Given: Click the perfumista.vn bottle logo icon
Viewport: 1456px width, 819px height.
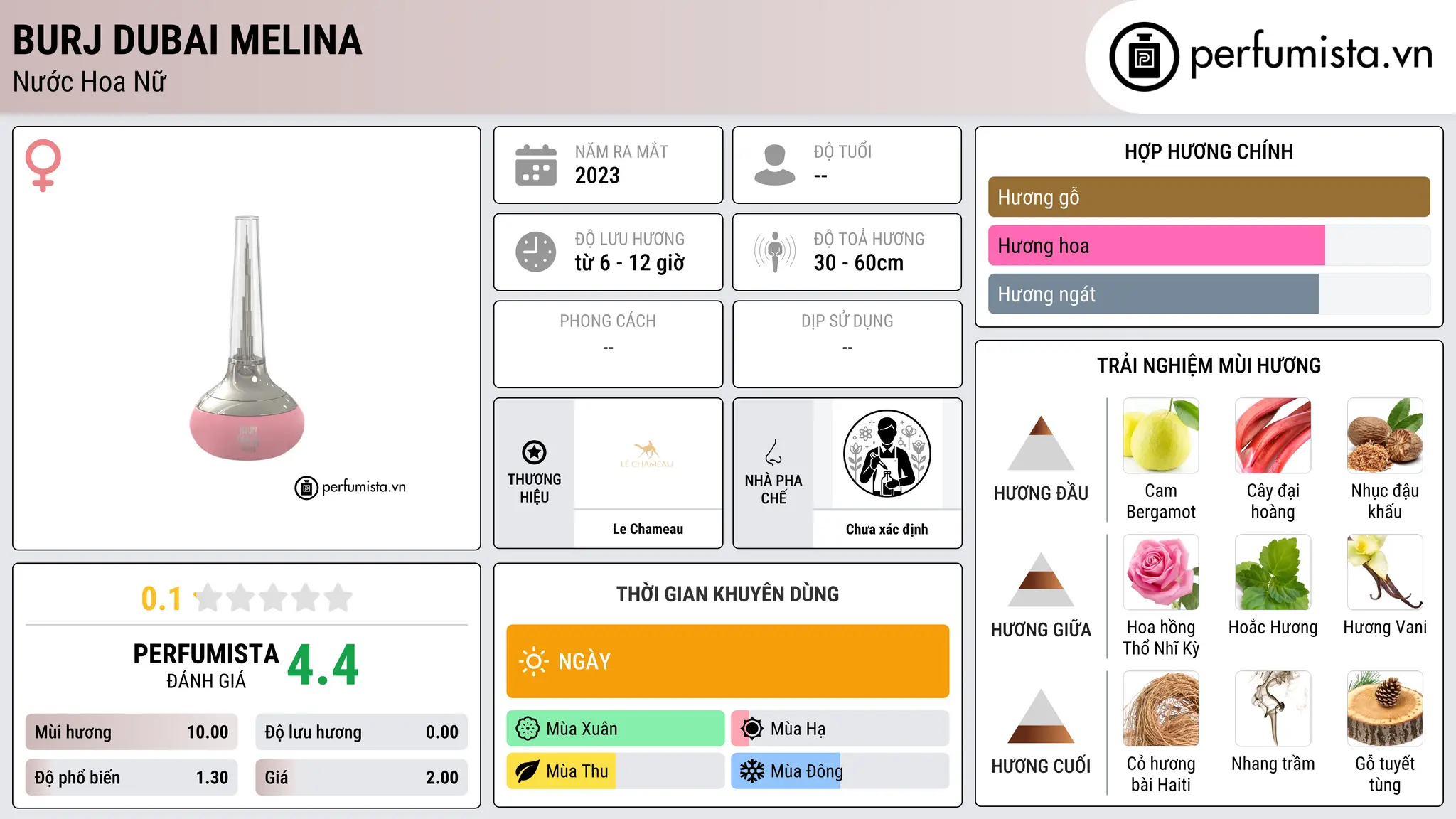Looking at the screenshot, I should [1144, 57].
